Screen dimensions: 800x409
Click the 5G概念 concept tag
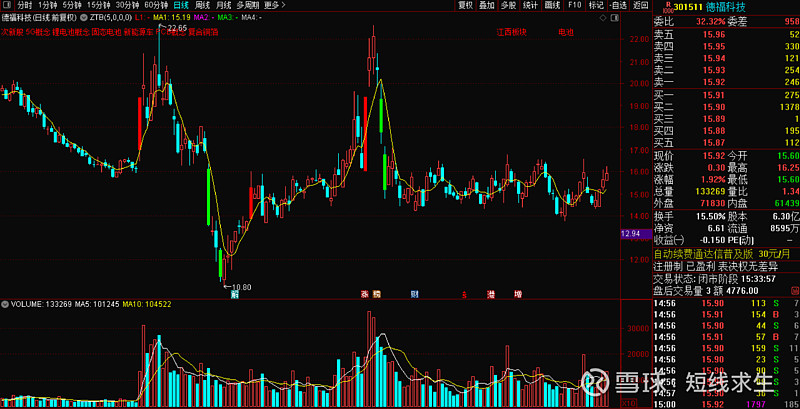(37, 32)
